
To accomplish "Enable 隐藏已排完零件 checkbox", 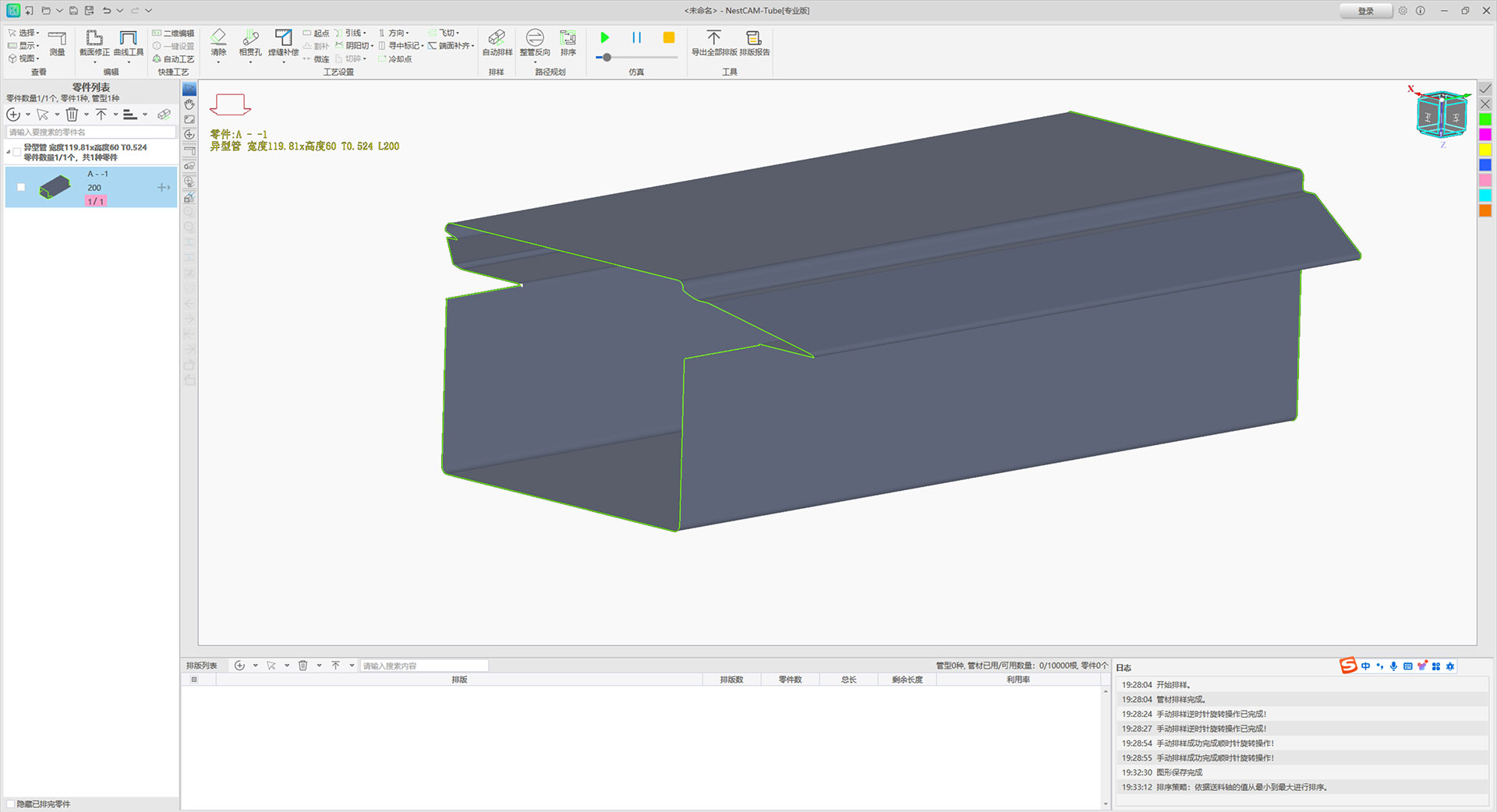I will tap(10, 803).
